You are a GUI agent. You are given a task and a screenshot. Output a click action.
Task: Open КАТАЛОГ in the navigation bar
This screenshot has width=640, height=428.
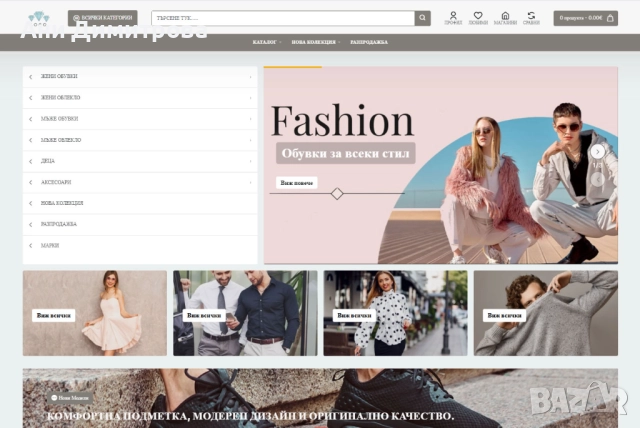(264, 42)
